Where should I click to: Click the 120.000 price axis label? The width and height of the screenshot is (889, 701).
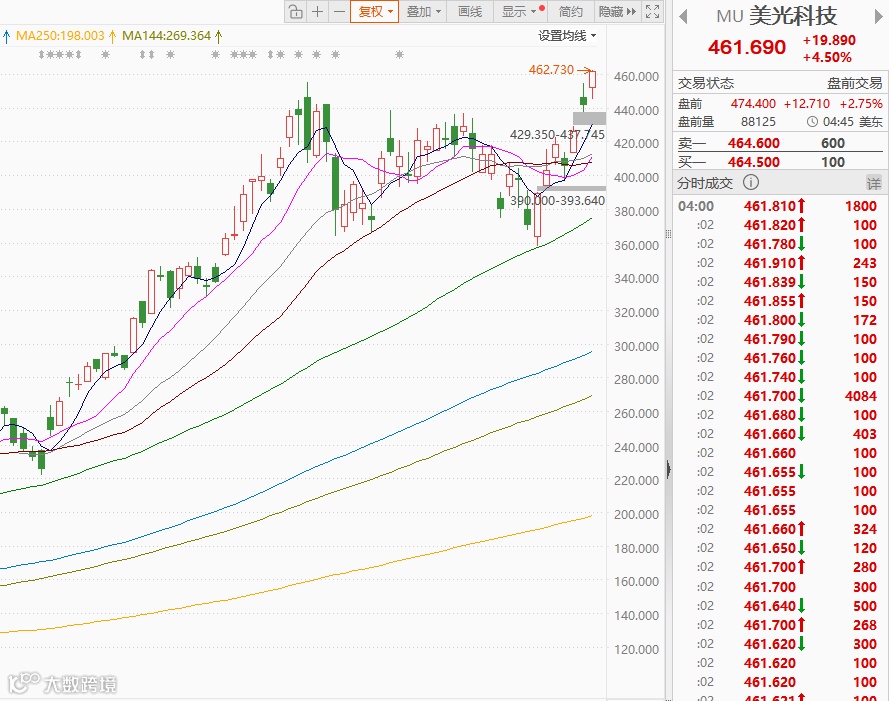[x=636, y=649]
